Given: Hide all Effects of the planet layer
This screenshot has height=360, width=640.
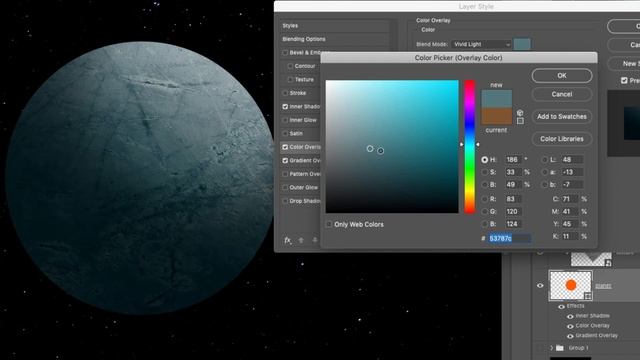Looking at the screenshot, I should click(x=561, y=307).
